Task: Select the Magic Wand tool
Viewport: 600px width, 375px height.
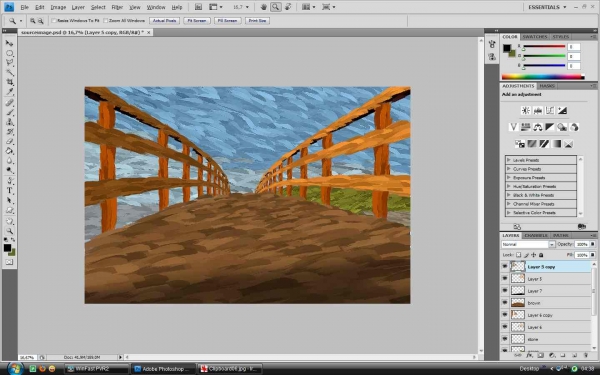Action: (x=10, y=73)
